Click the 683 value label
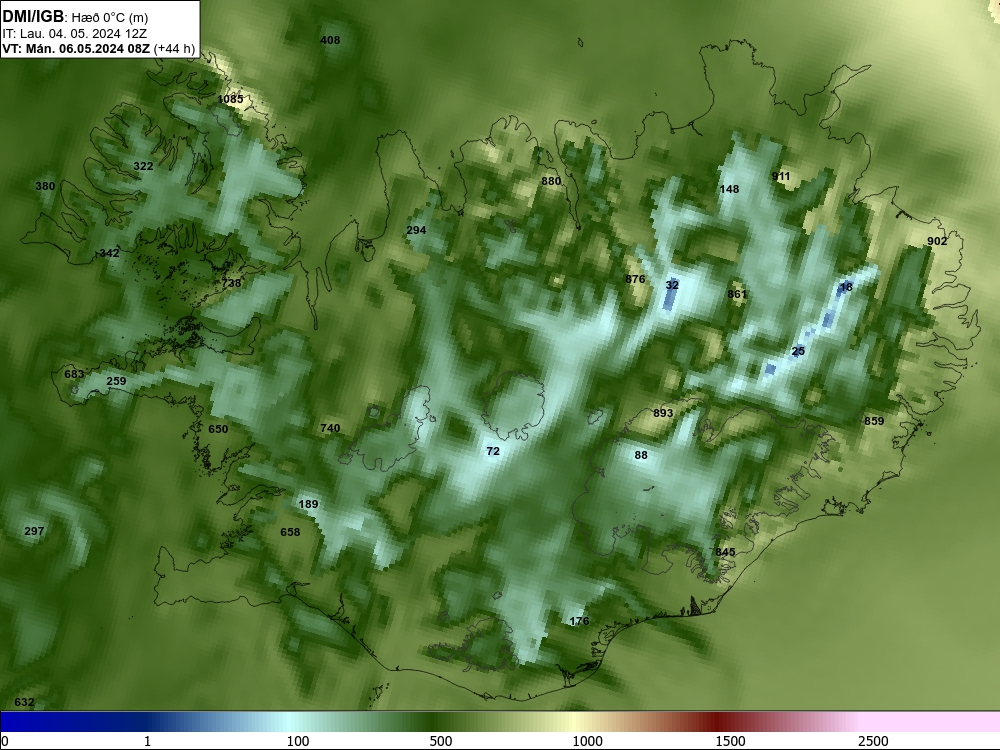Screen dimensions: 1000x750 click(74, 374)
